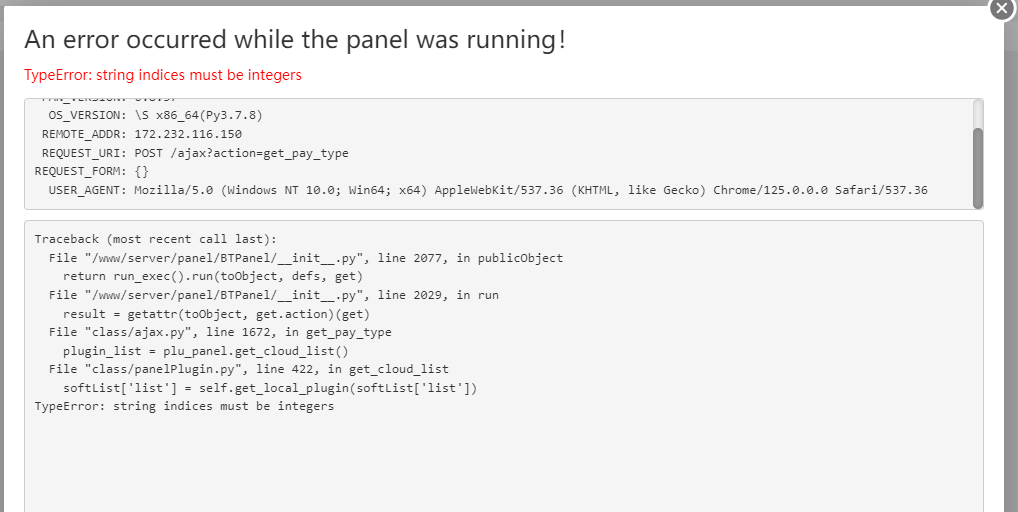1018x512 pixels.
Task: Click the class/panelPlugin.py line 422 entry
Action: (249, 369)
